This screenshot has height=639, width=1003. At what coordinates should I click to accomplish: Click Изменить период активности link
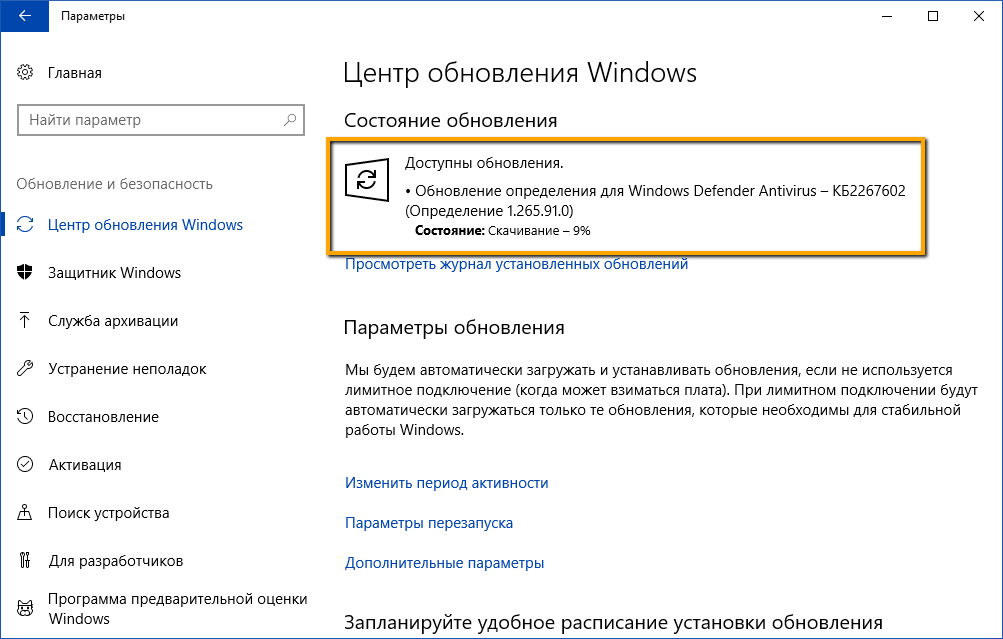pyautogui.click(x=446, y=482)
